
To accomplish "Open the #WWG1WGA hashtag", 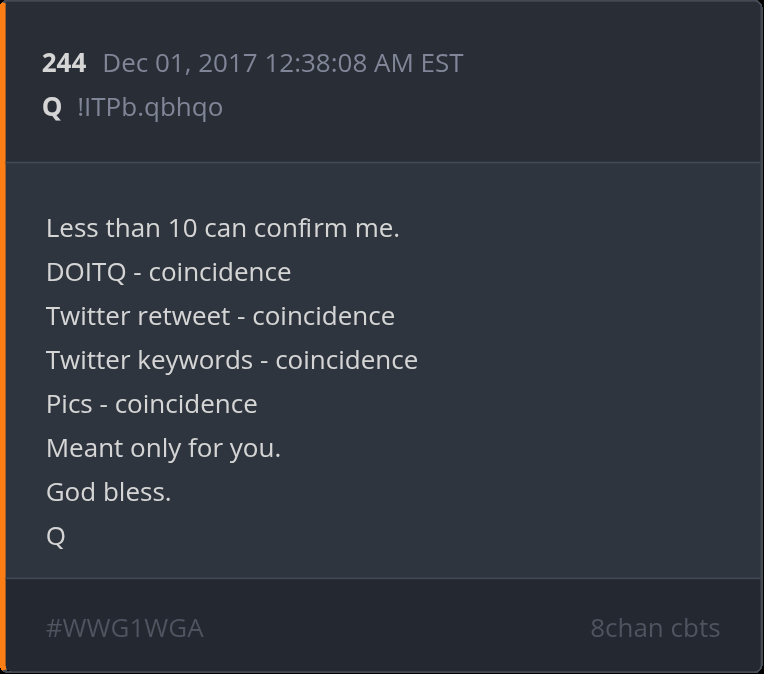I will coord(125,628).
